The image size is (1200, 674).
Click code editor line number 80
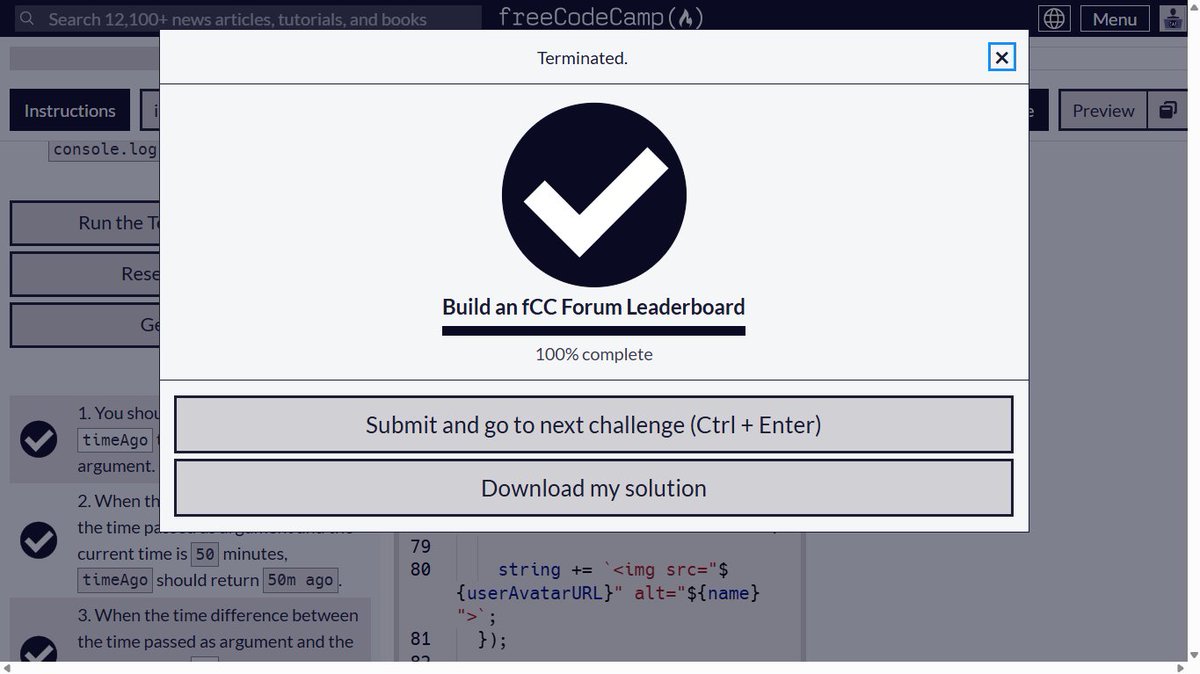(x=420, y=569)
